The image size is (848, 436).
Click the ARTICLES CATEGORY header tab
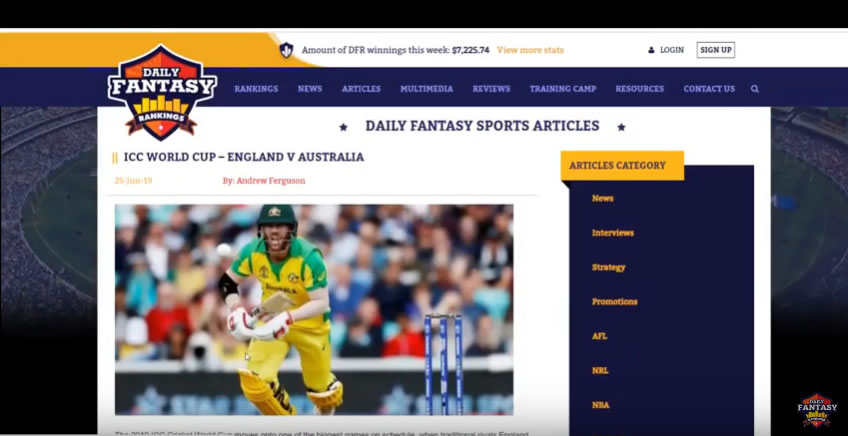pyautogui.click(x=622, y=166)
